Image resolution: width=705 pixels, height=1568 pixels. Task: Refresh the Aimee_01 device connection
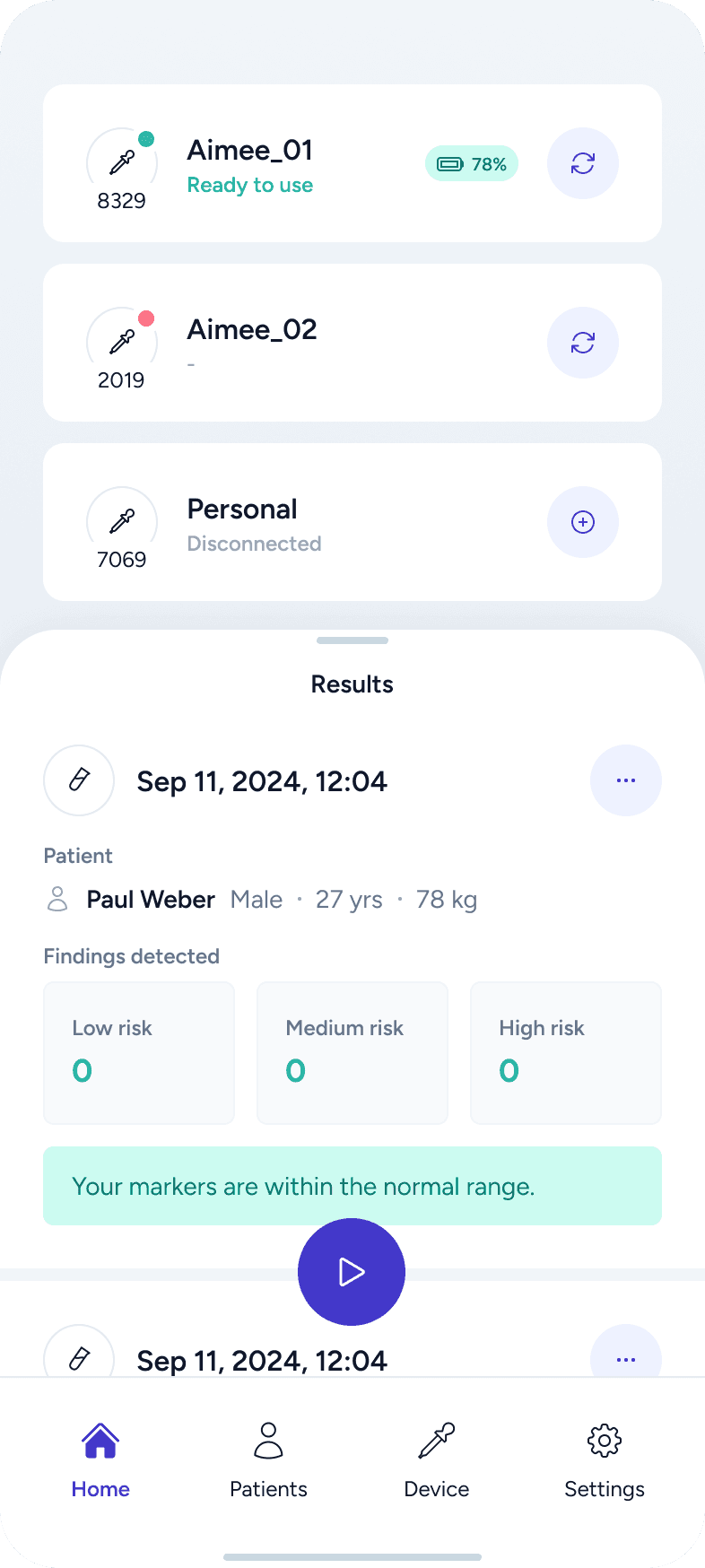[582, 163]
